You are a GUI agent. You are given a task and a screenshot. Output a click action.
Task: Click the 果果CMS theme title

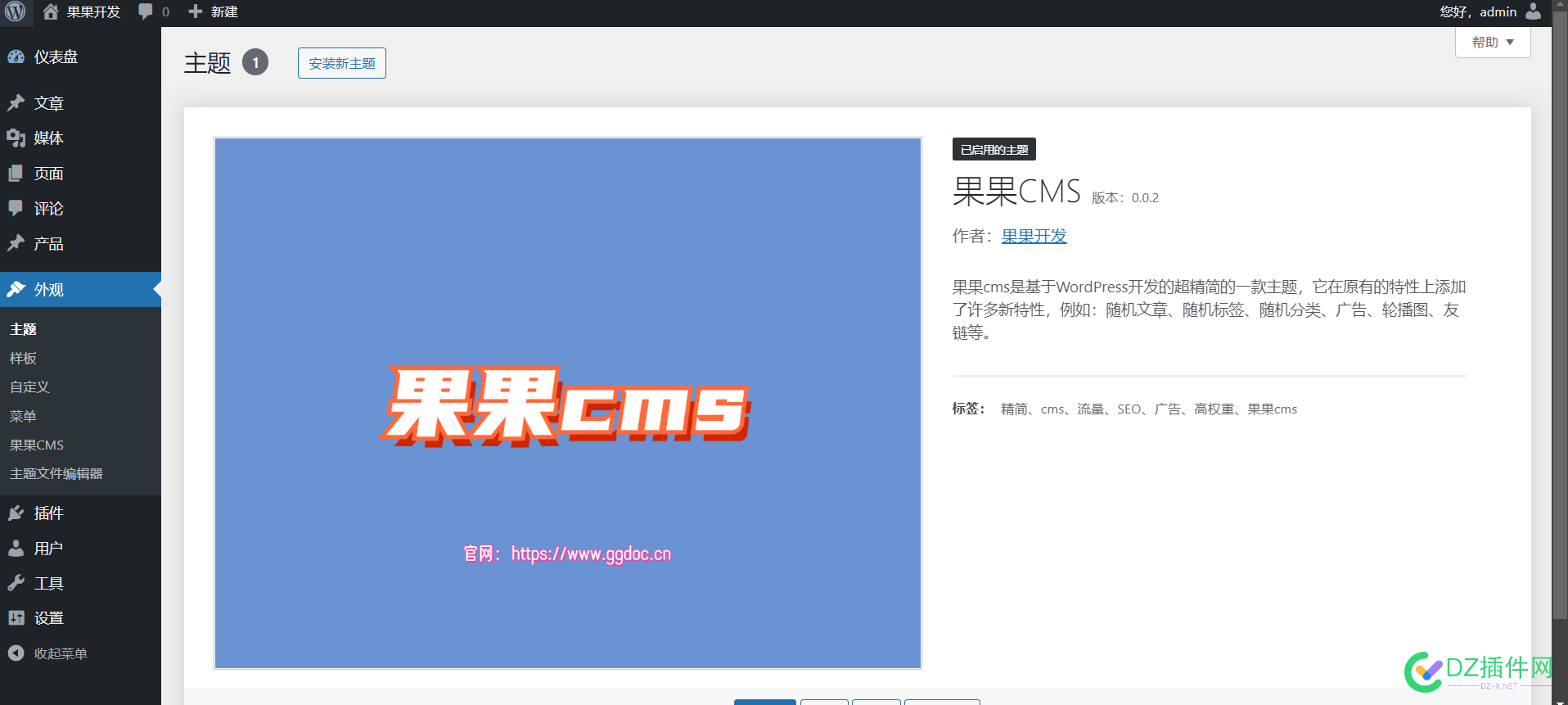[x=1016, y=192]
